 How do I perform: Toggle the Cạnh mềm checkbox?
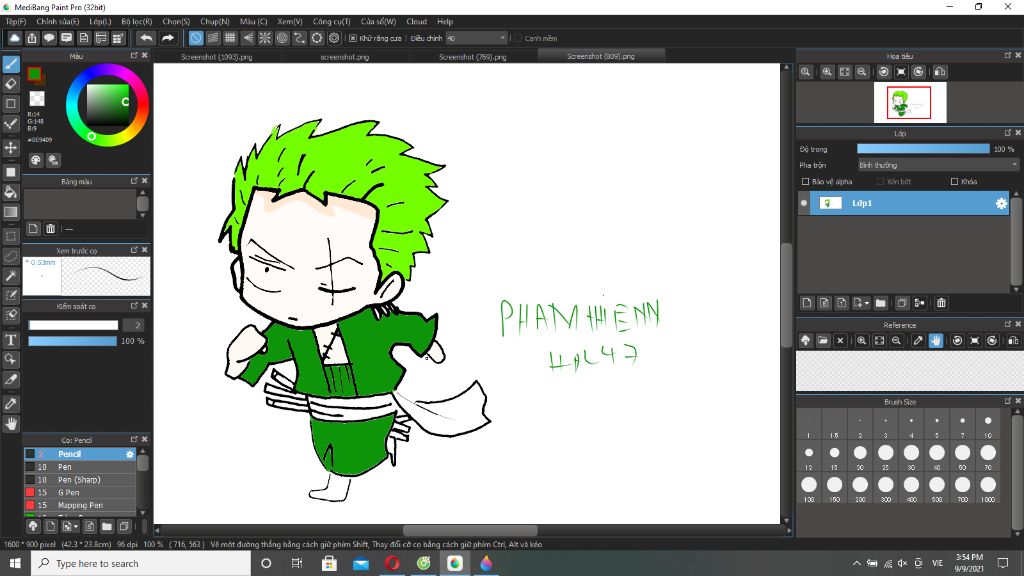click(518, 39)
